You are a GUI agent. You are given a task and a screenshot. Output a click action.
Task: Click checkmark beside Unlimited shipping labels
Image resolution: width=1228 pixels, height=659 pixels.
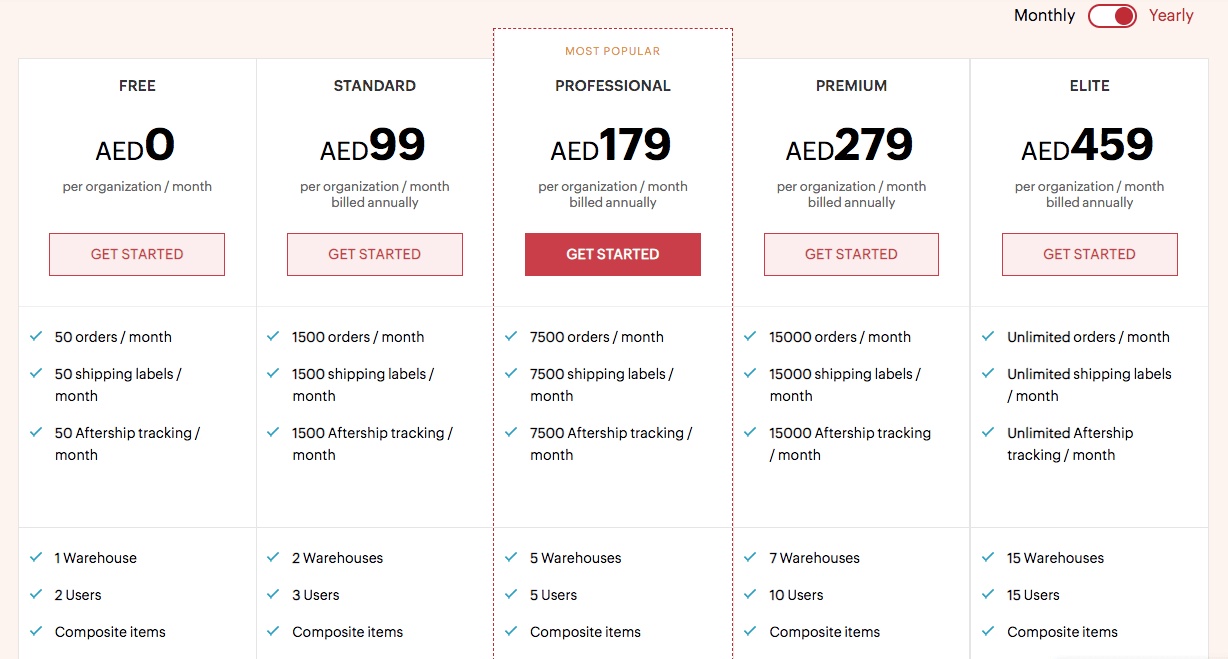(988, 374)
